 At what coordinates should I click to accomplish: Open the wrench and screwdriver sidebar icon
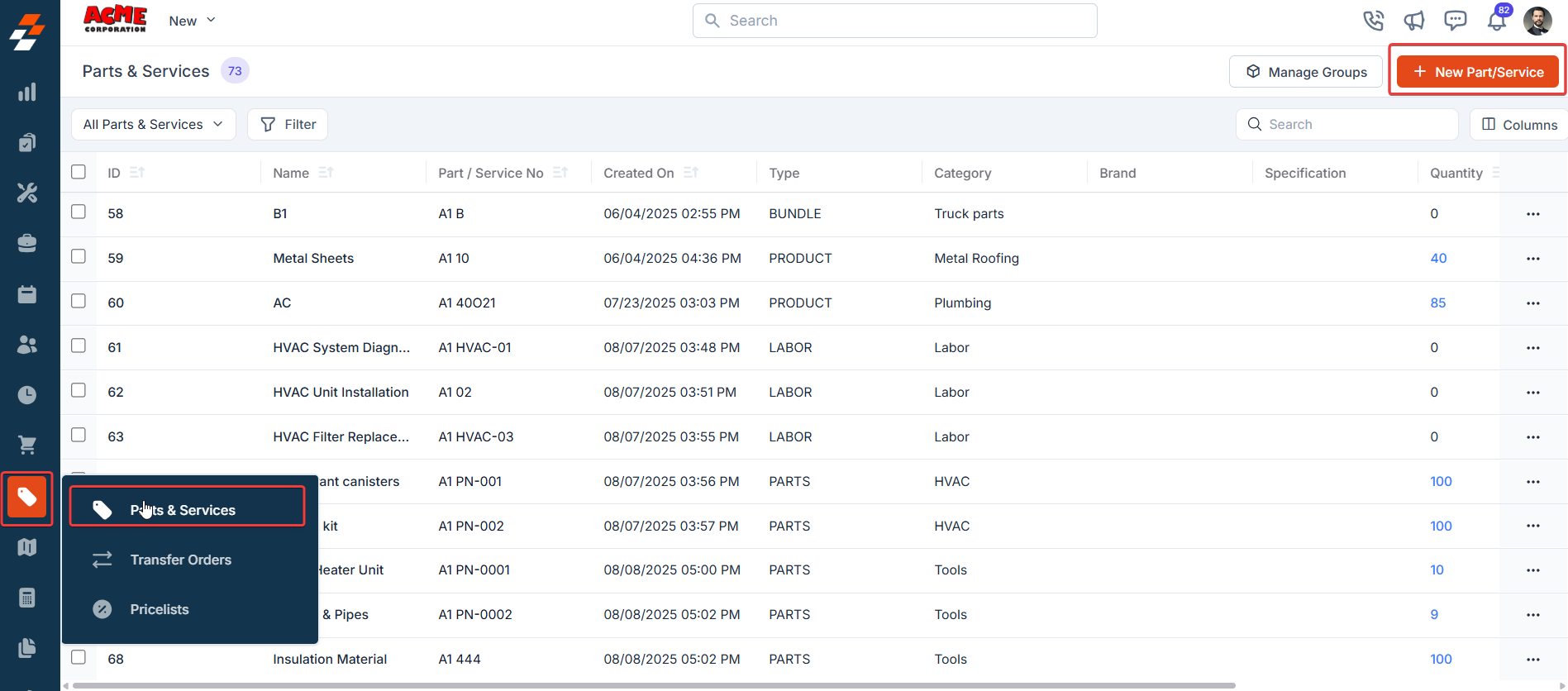(27, 193)
